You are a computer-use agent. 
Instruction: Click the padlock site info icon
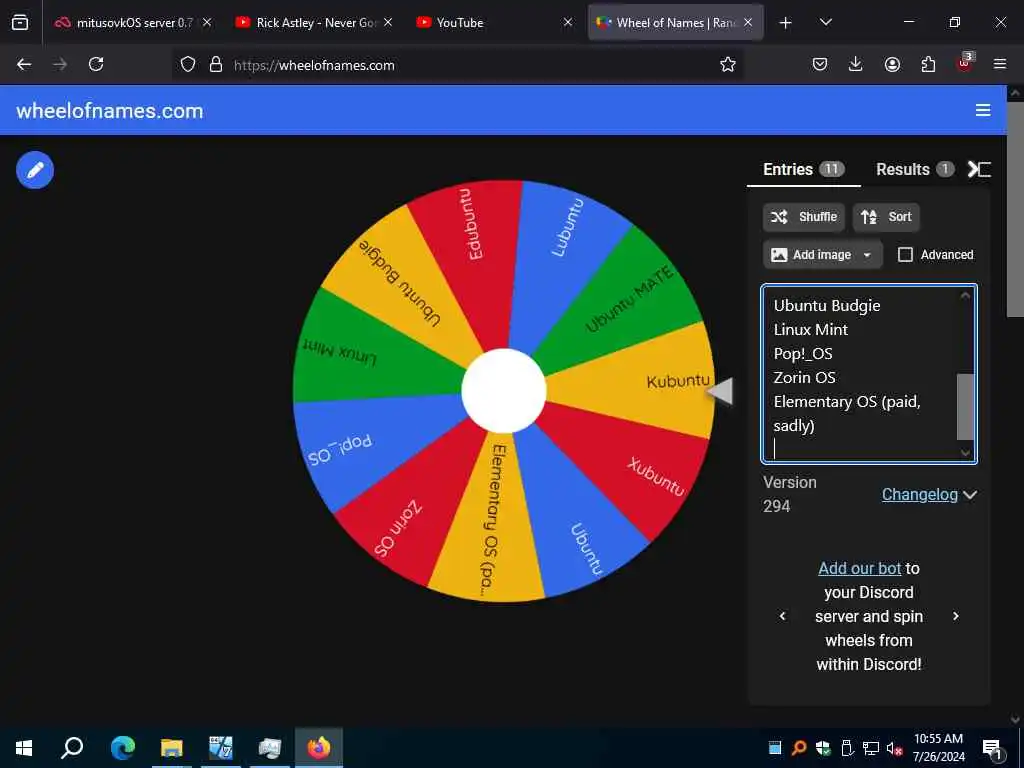point(216,64)
